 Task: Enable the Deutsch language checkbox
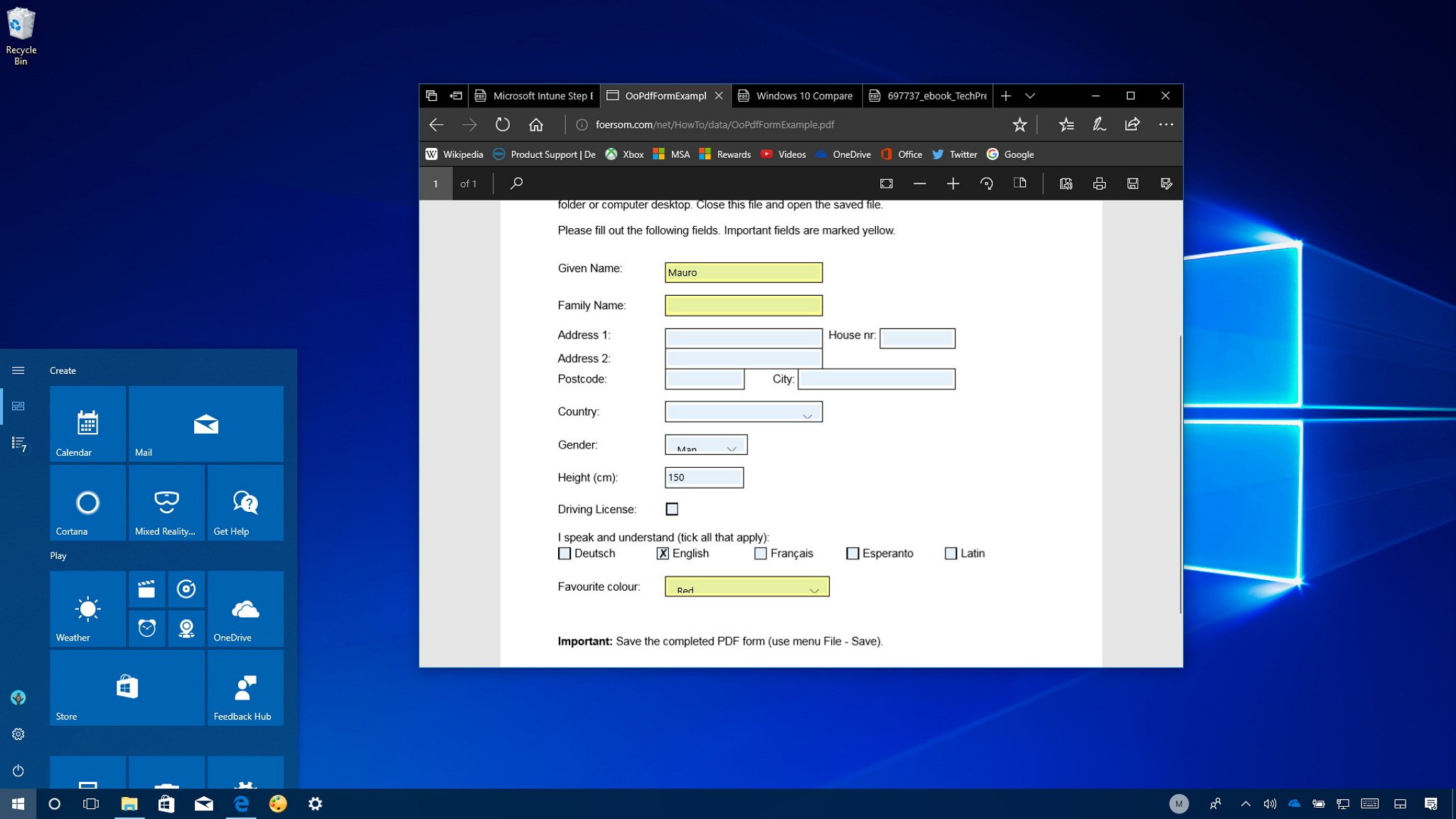point(565,552)
